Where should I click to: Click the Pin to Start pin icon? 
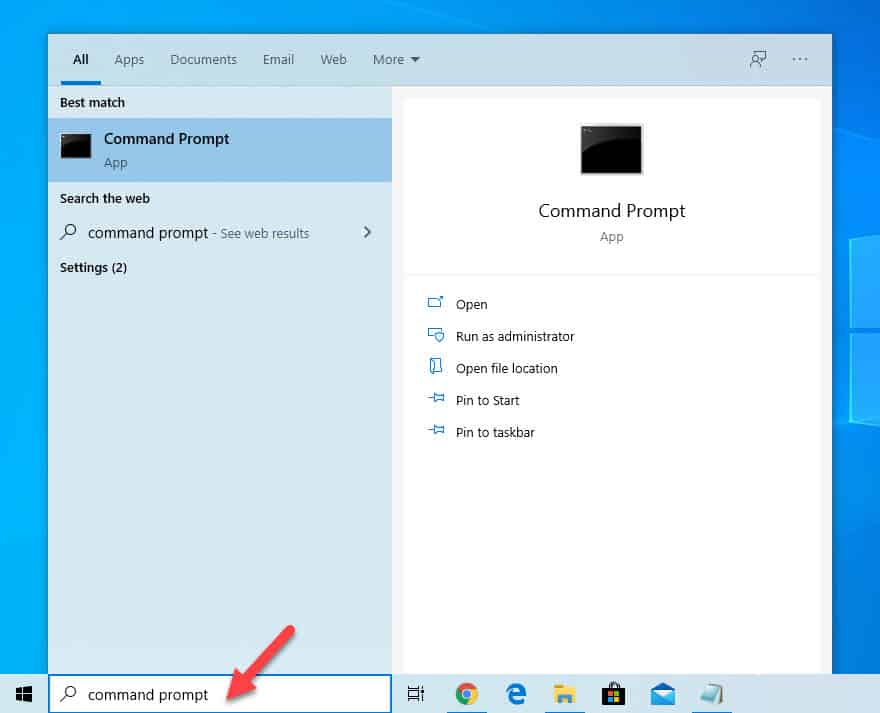pos(436,399)
